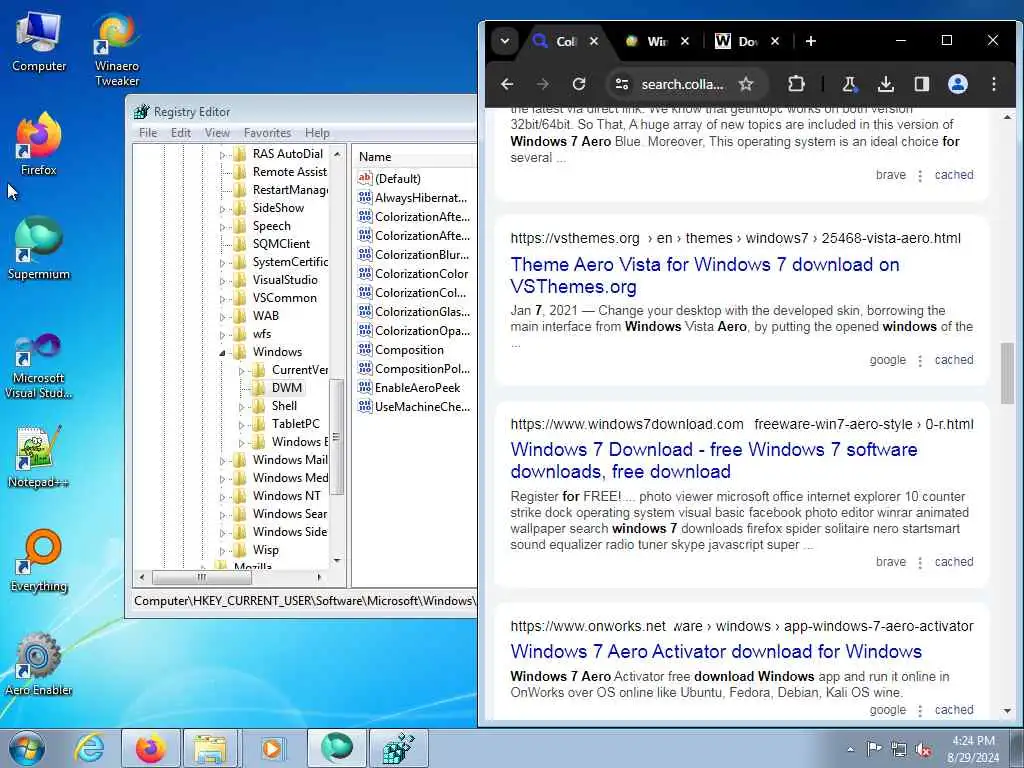Select the ColorizationColor registry value
1024x768 pixels.
(x=421, y=274)
